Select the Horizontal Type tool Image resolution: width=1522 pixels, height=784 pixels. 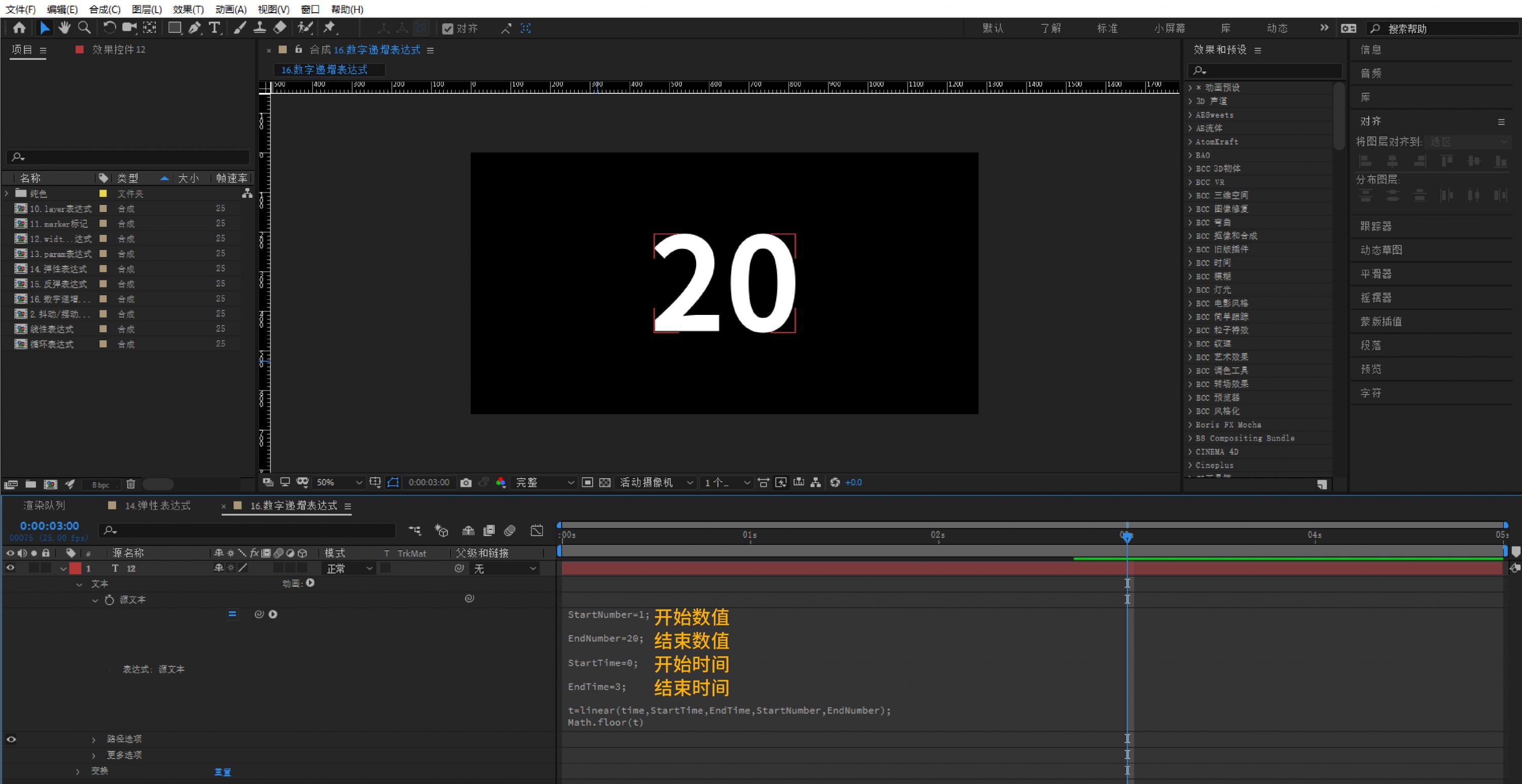point(215,28)
